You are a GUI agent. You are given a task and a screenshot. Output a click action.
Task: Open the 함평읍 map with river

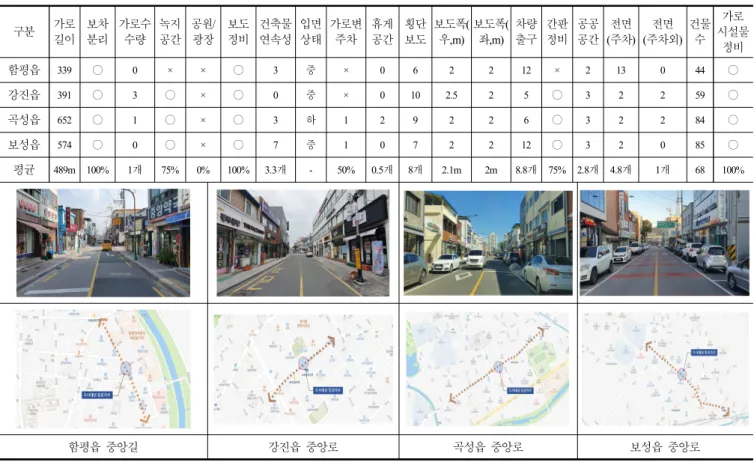pyautogui.click(x=103, y=369)
